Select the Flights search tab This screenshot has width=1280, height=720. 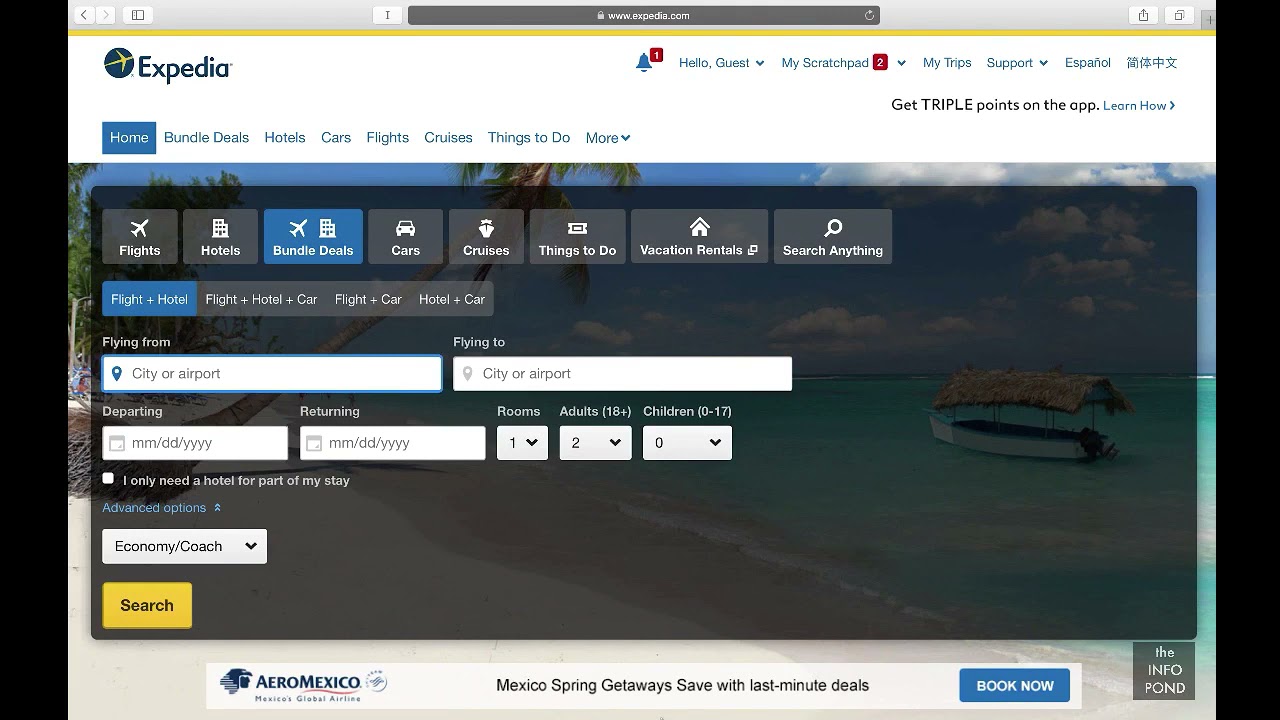coord(140,237)
